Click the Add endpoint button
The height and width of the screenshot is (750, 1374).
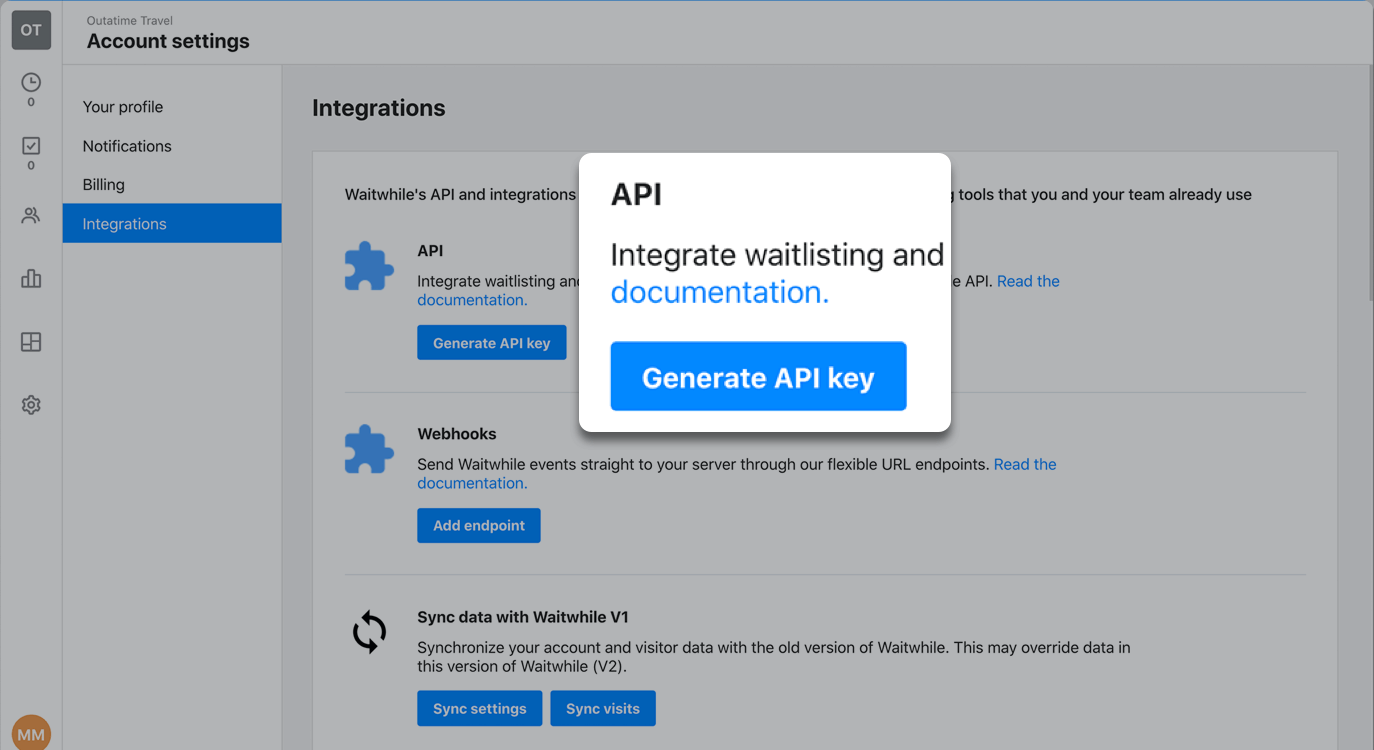[479, 526]
